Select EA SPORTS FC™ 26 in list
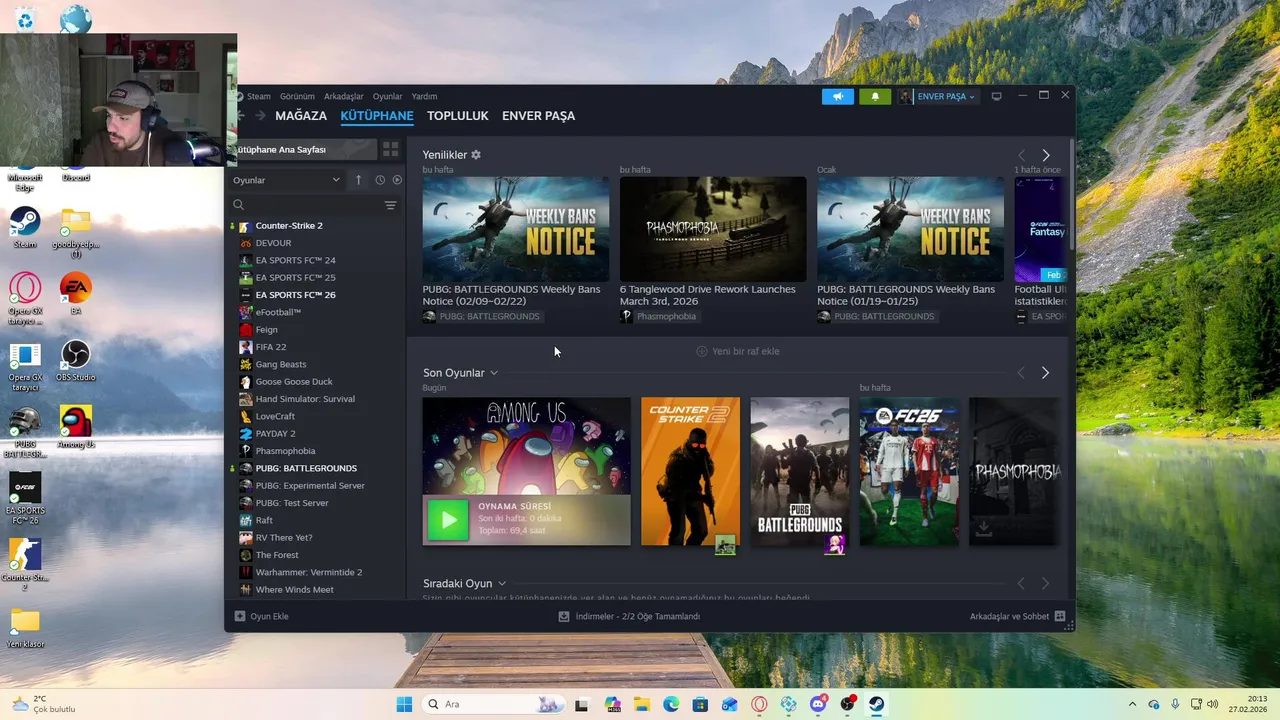Image resolution: width=1280 pixels, height=720 pixels. [295, 295]
